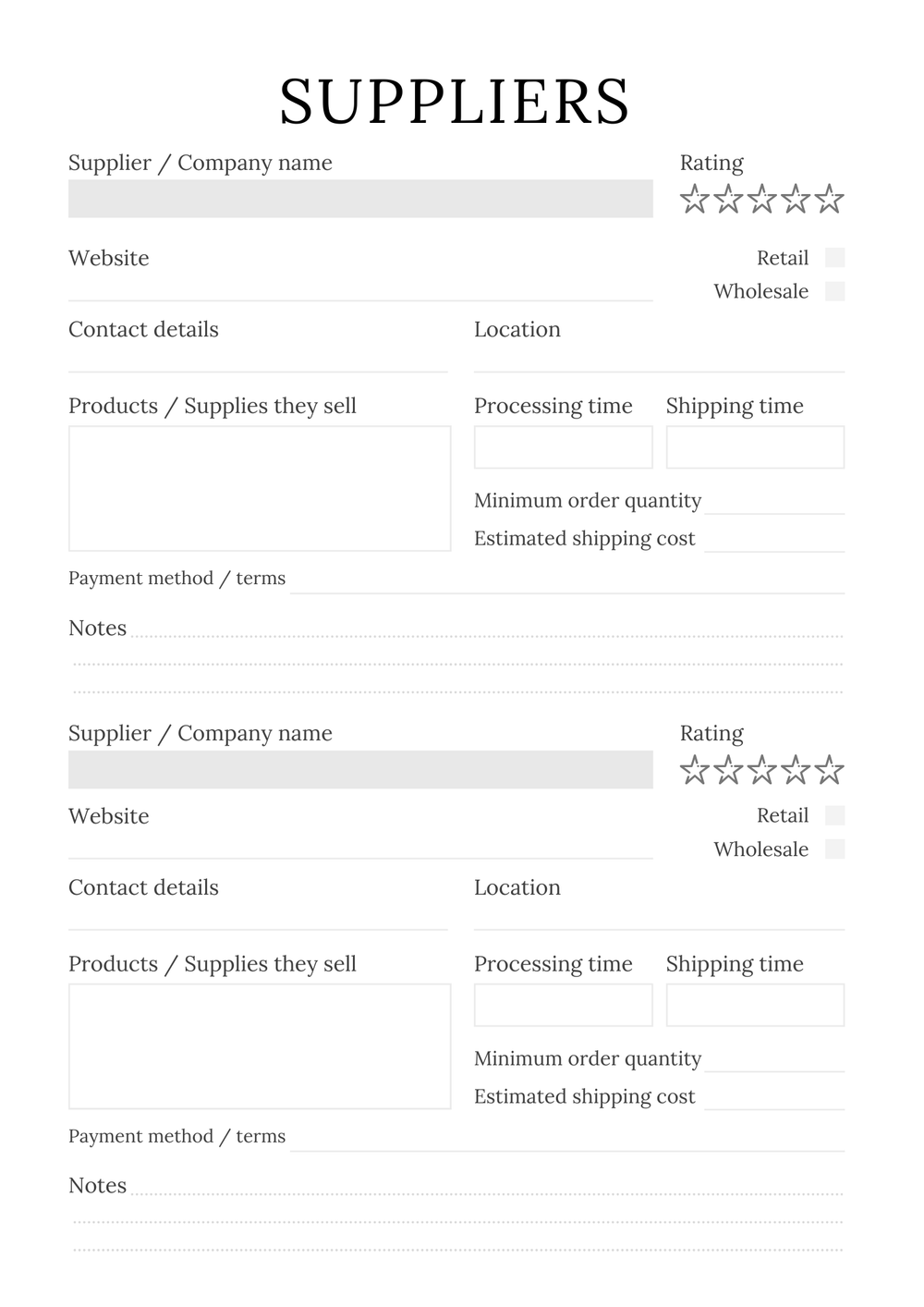Mark the Wholesale checkbox in the lower form
The image size is (924, 1307).
(834, 849)
